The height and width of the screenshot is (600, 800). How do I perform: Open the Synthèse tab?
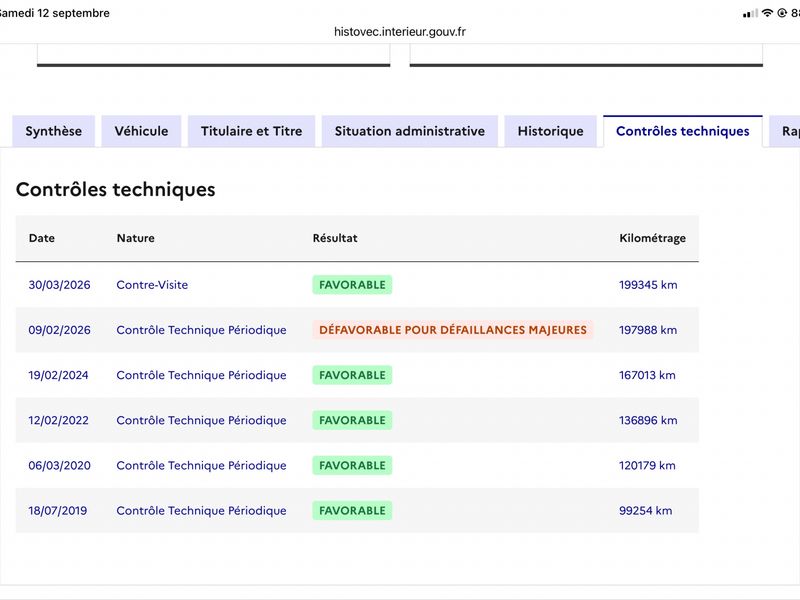(x=54, y=131)
